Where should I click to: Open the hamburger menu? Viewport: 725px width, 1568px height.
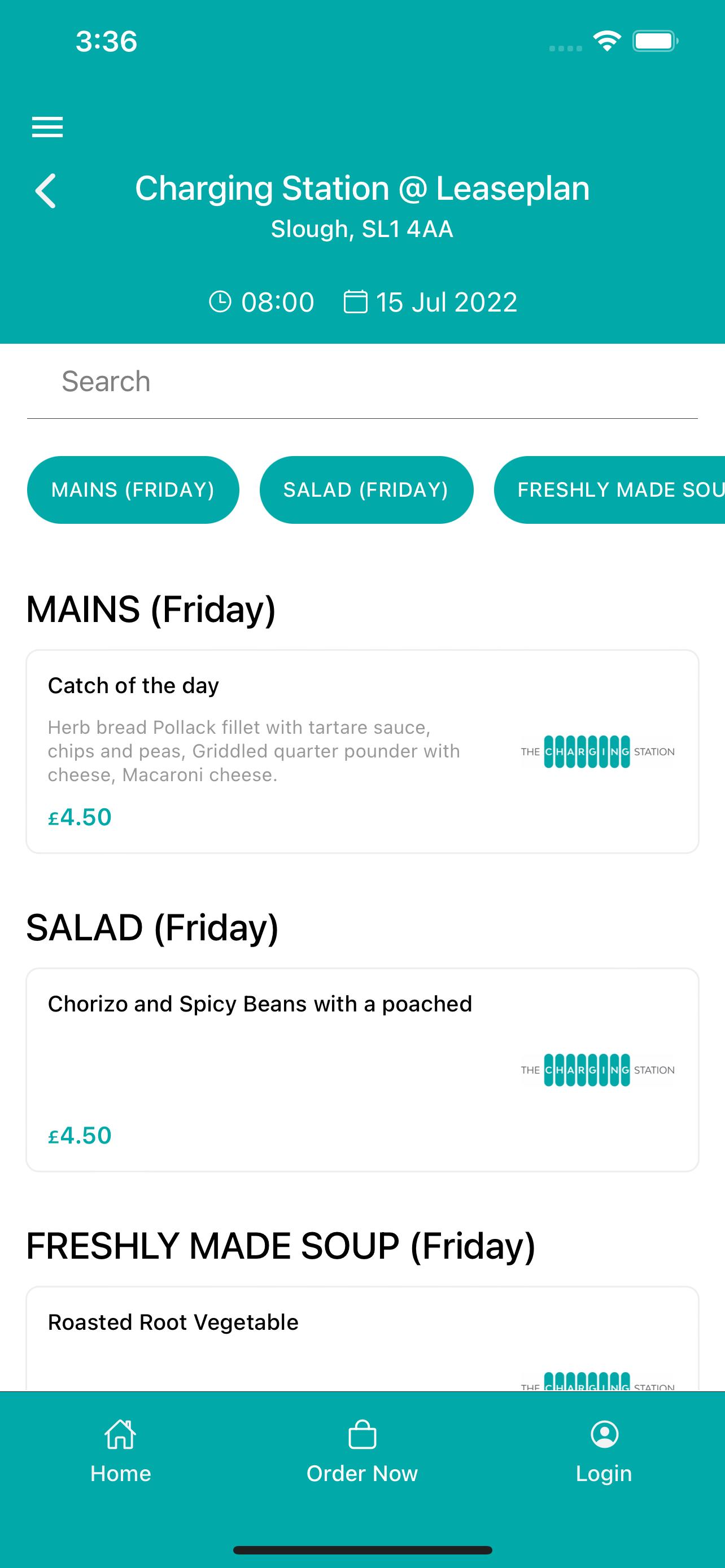pyautogui.click(x=47, y=126)
